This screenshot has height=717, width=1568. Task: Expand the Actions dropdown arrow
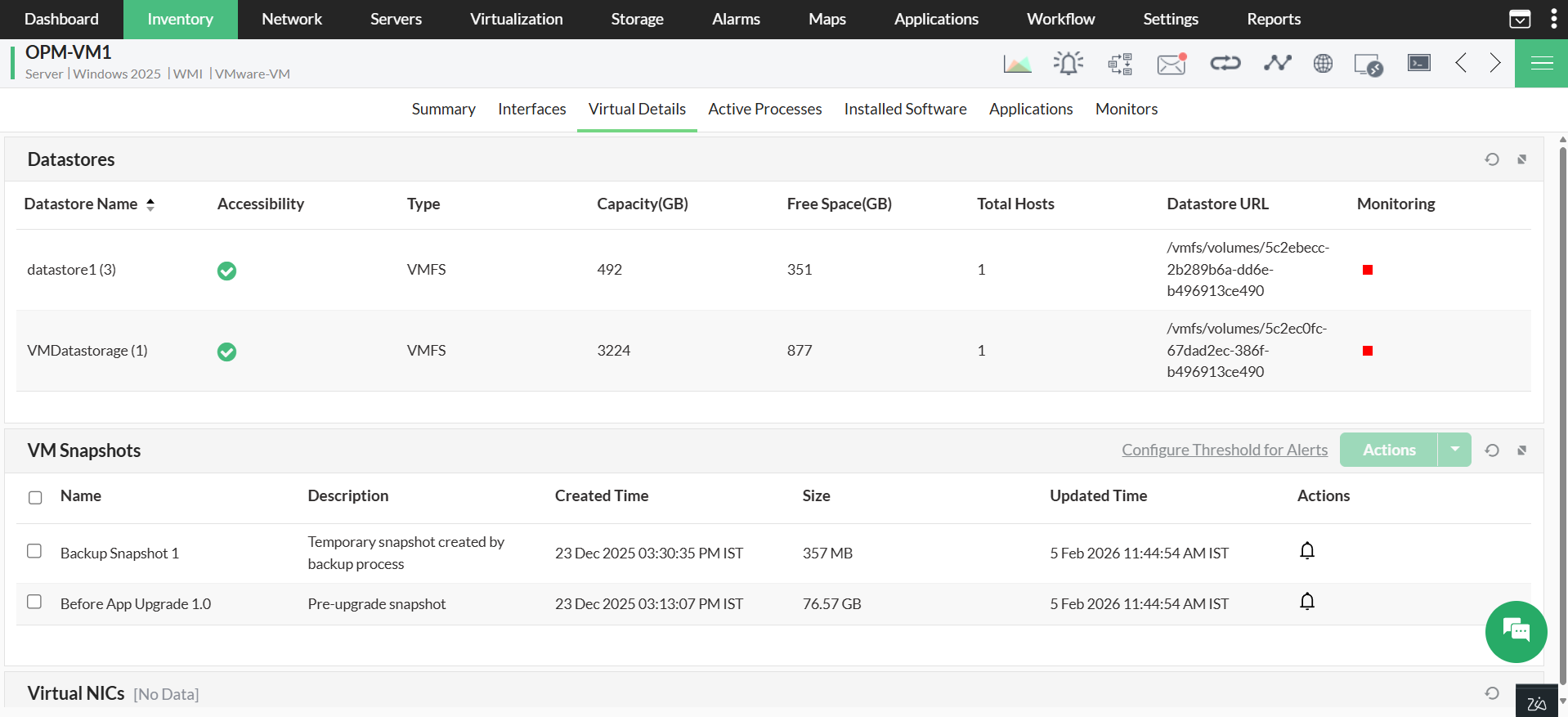pos(1454,450)
